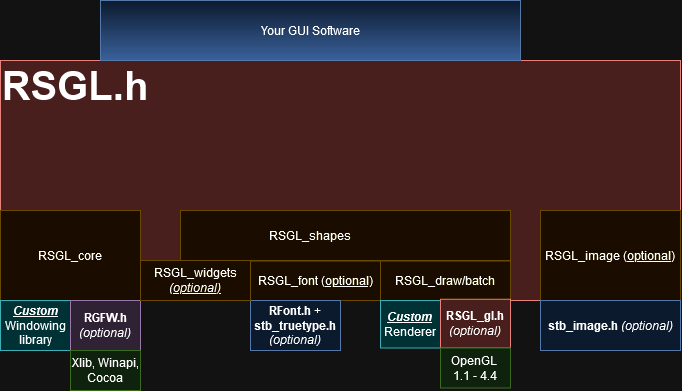
Task: Click the RSGL_core block
Action: click(70, 255)
